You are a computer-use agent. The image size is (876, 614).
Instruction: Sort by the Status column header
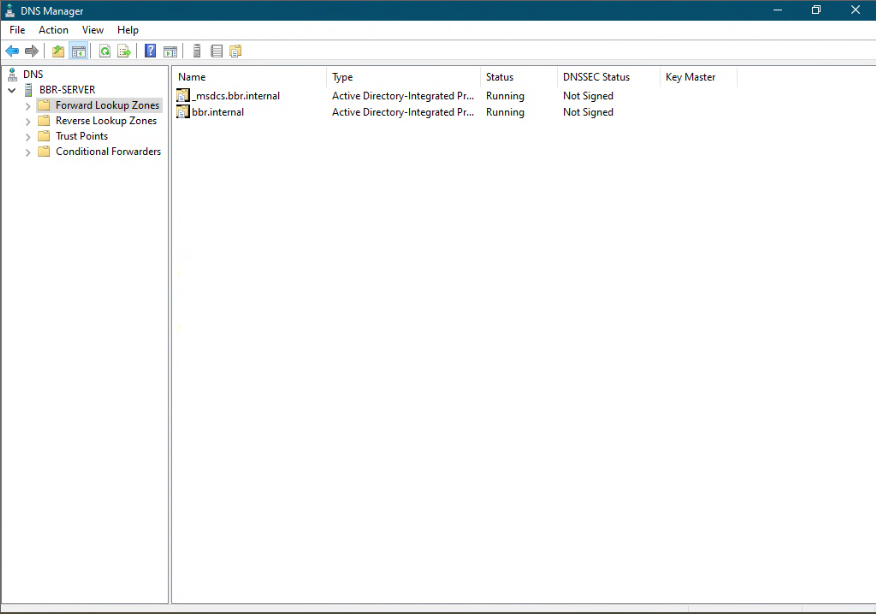pos(518,77)
